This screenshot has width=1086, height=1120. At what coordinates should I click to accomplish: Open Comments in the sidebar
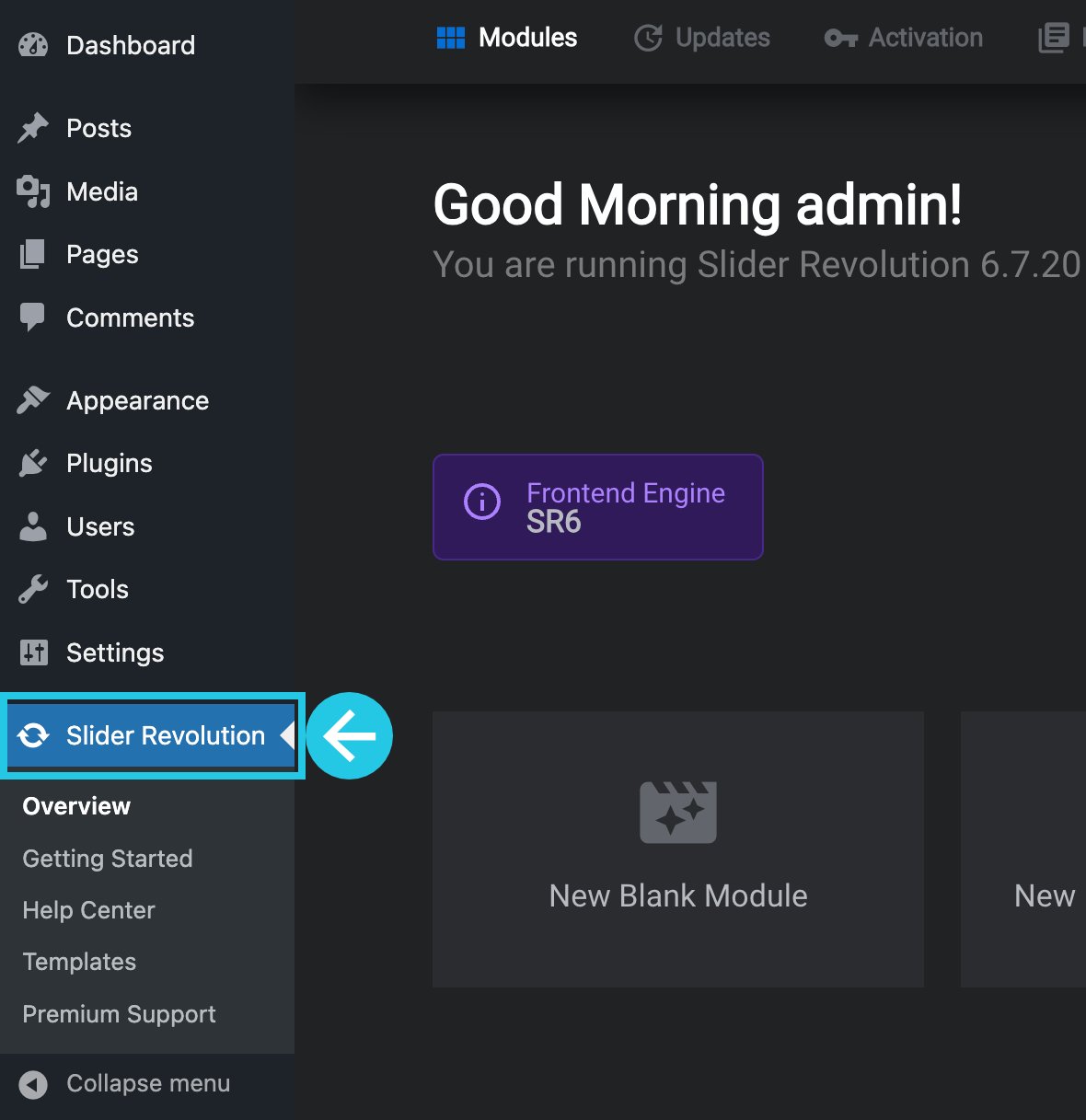click(x=147, y=318)
